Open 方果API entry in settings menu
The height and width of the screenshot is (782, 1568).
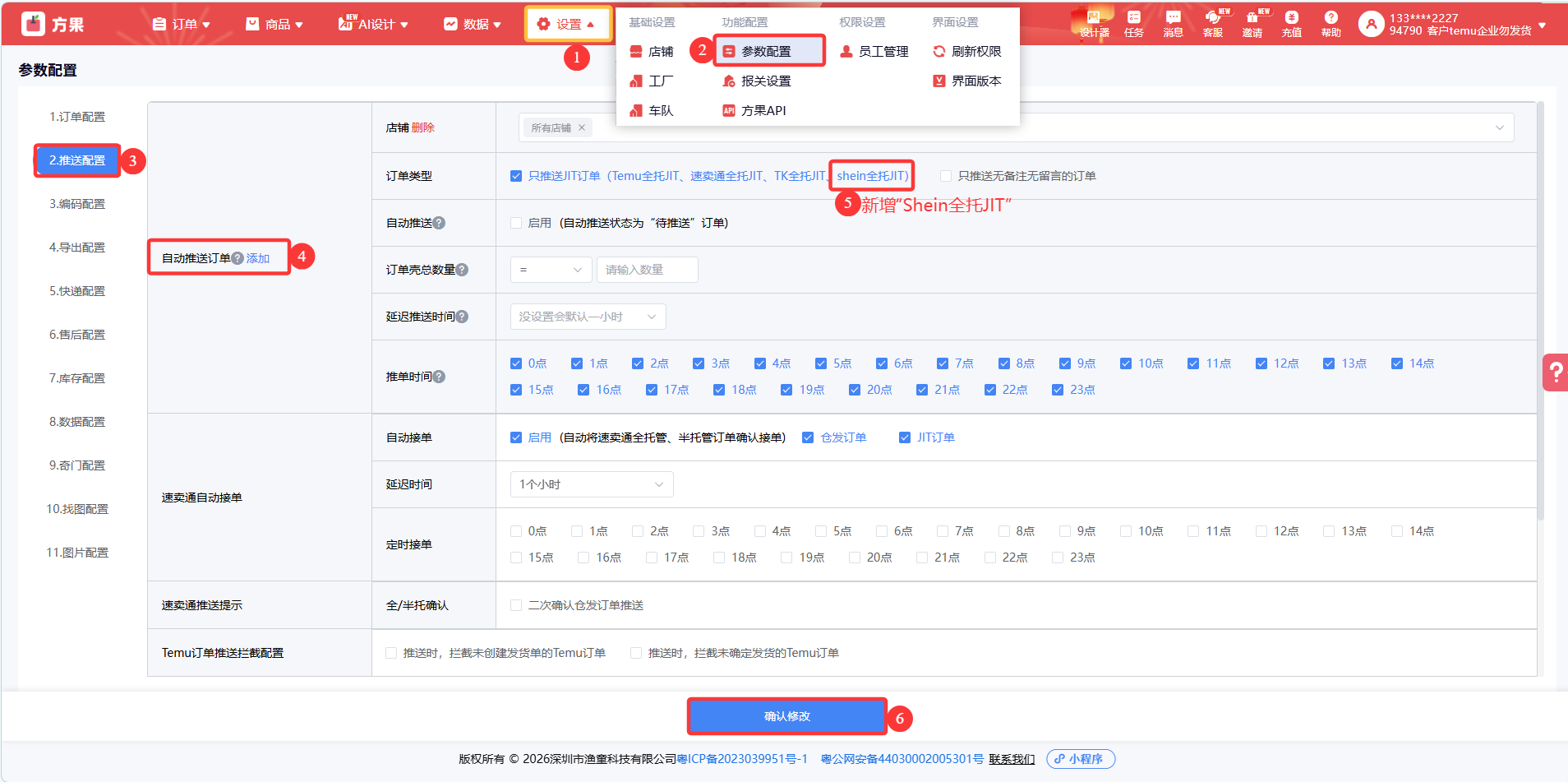[754, 110]
